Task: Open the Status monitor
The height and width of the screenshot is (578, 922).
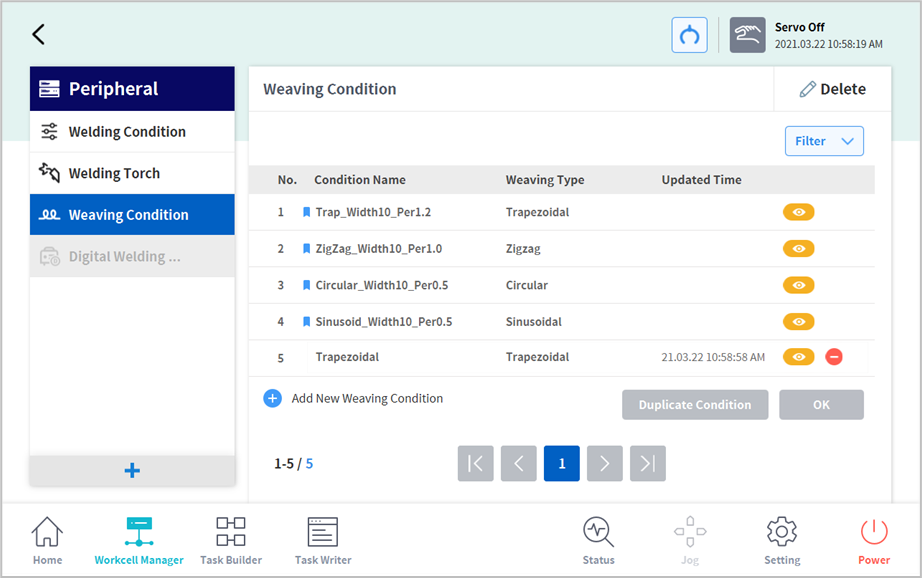Action: coord(598,541)
